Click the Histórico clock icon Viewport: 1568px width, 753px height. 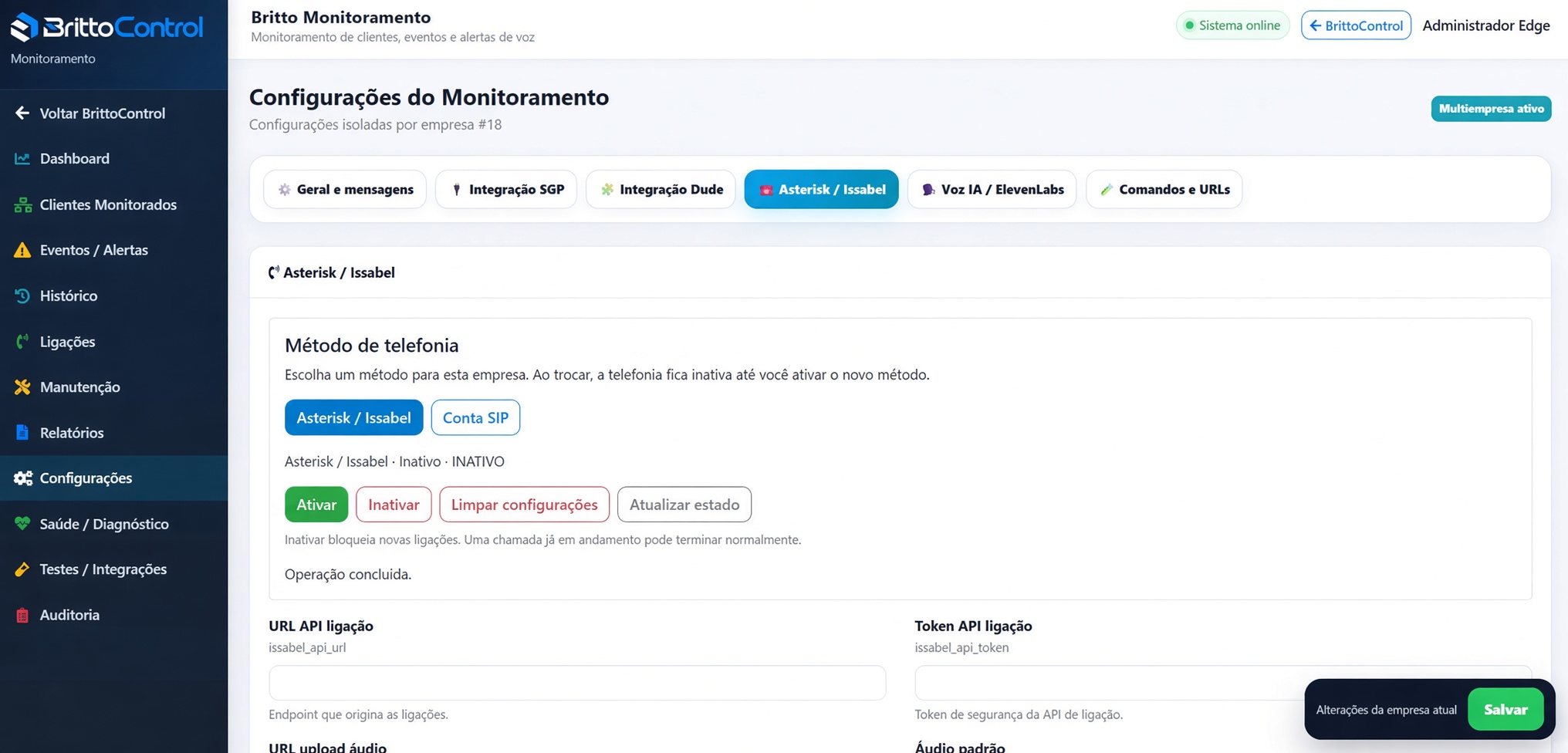(x=22, y=295)
